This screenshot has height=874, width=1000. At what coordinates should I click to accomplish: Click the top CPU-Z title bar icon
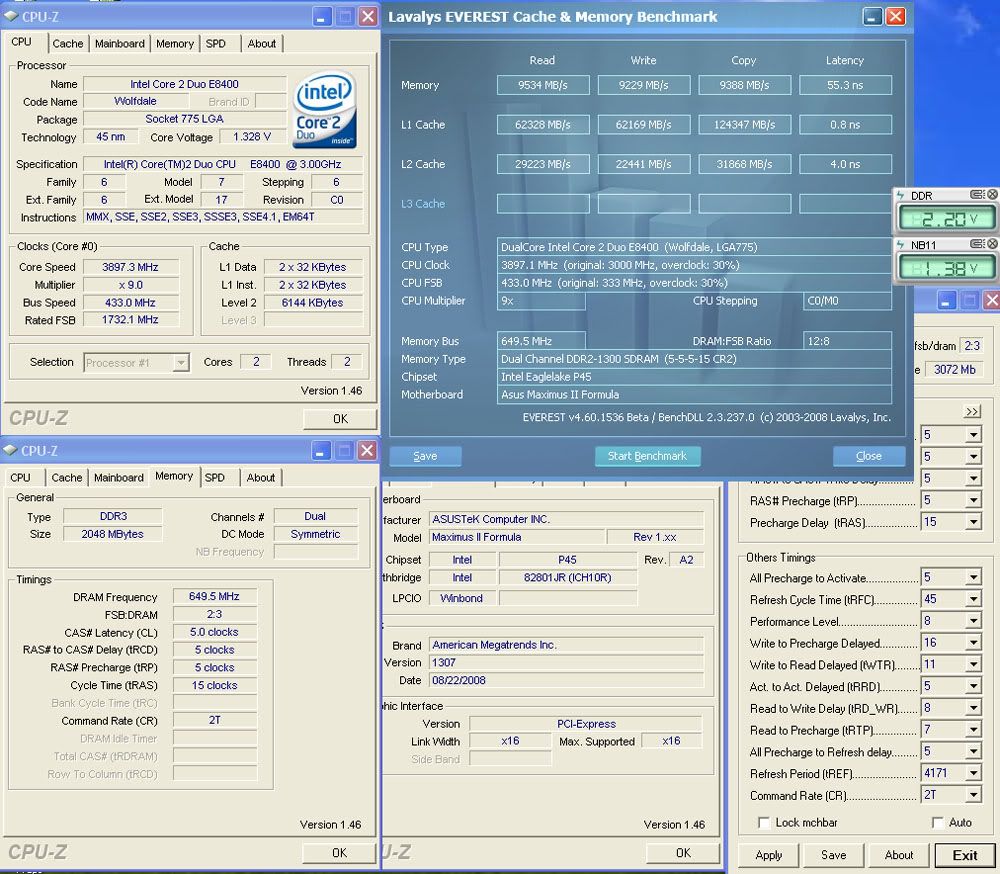click(x=11, y=17)
